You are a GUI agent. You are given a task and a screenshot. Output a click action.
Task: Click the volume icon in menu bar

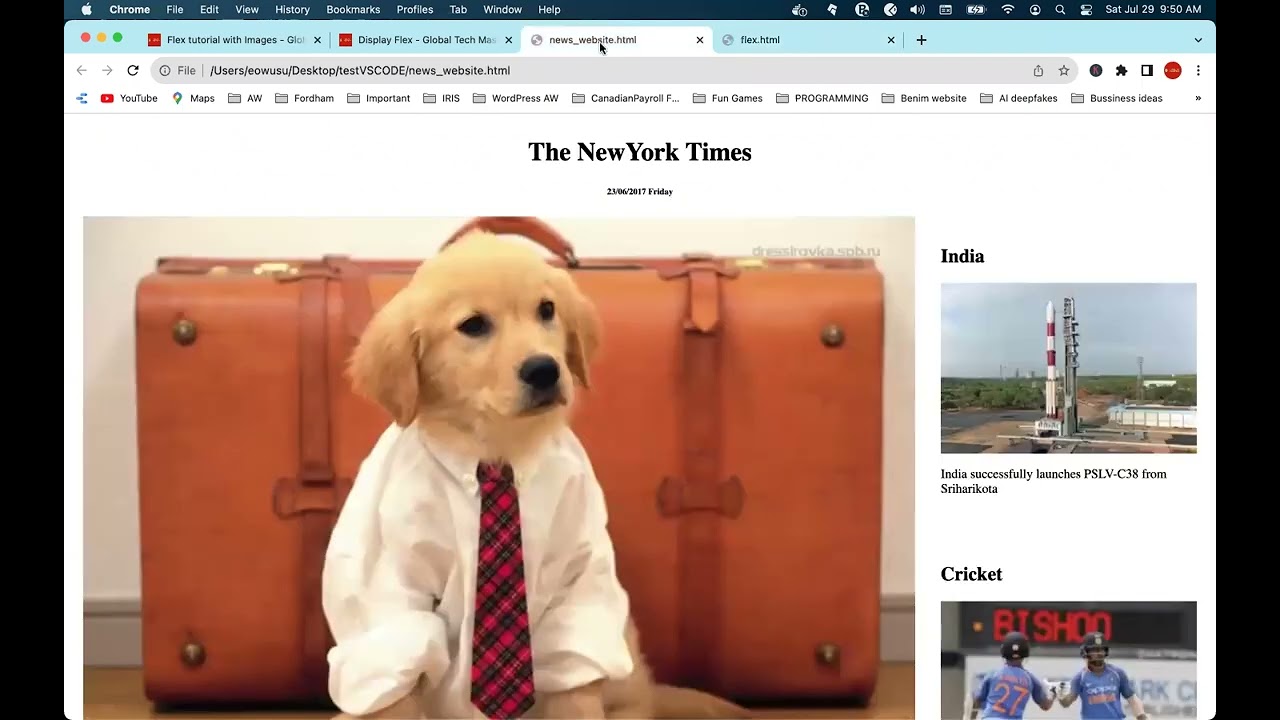pyautogui.click(x=918, y=10)
